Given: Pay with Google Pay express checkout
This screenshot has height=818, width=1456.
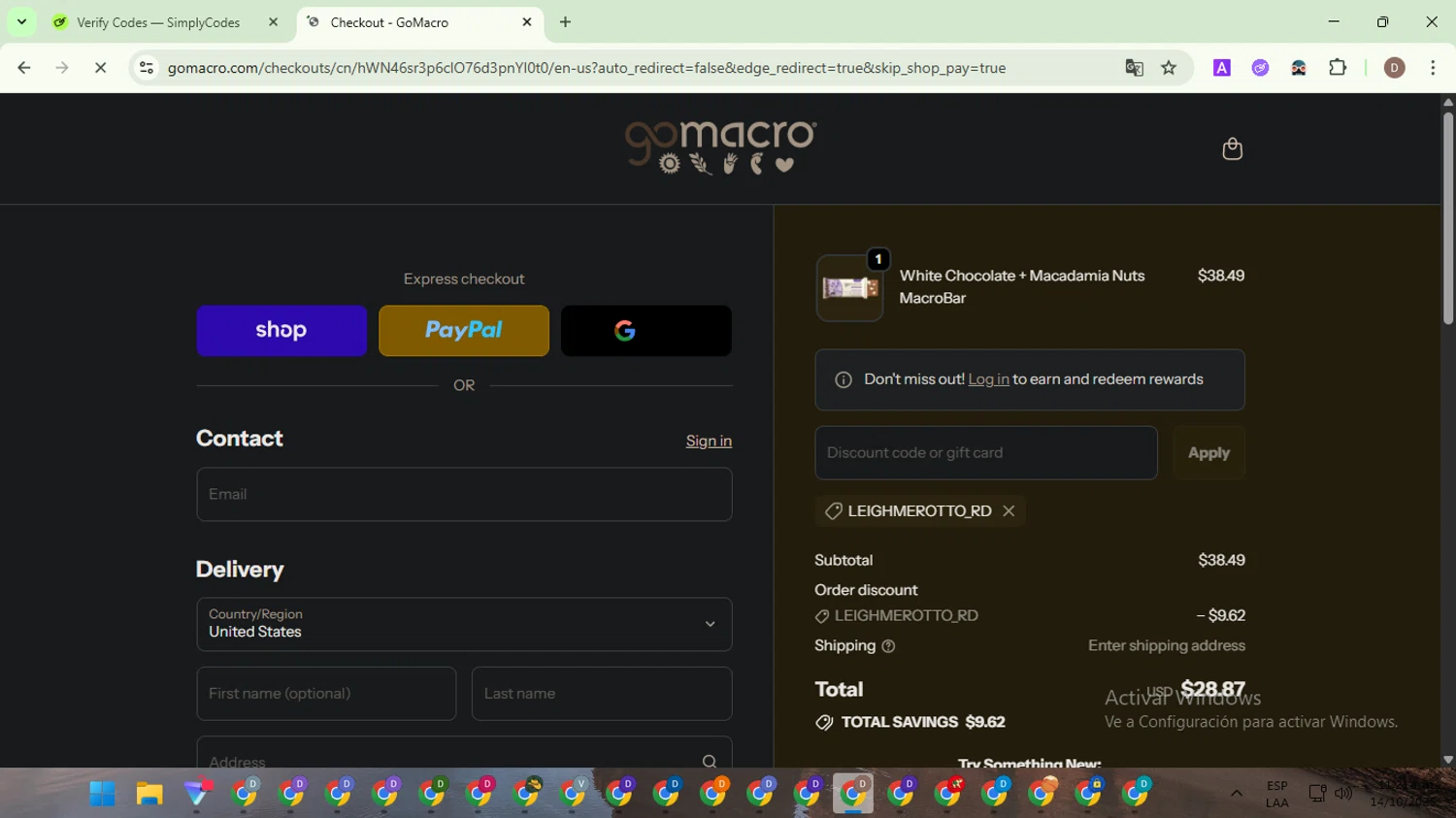Looking at the screenshot, I should 646,331.
